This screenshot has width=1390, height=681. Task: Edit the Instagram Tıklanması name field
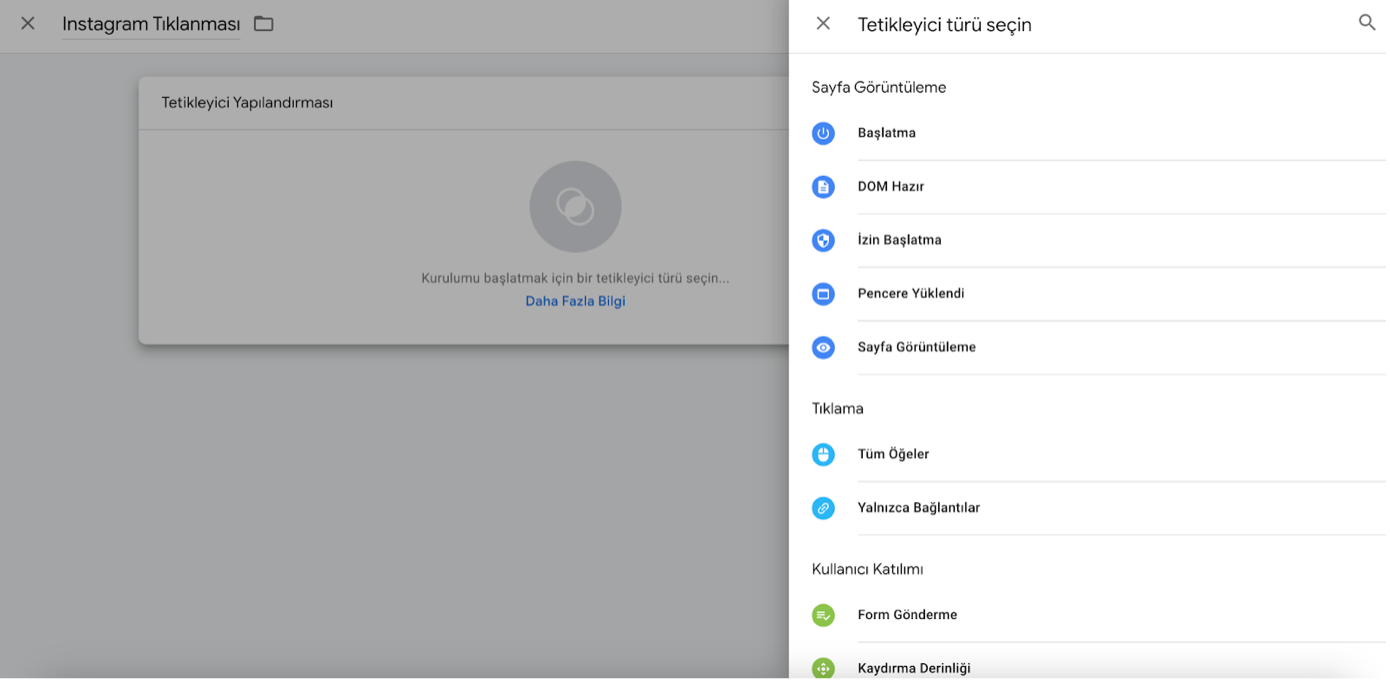(x=151, y=24)
